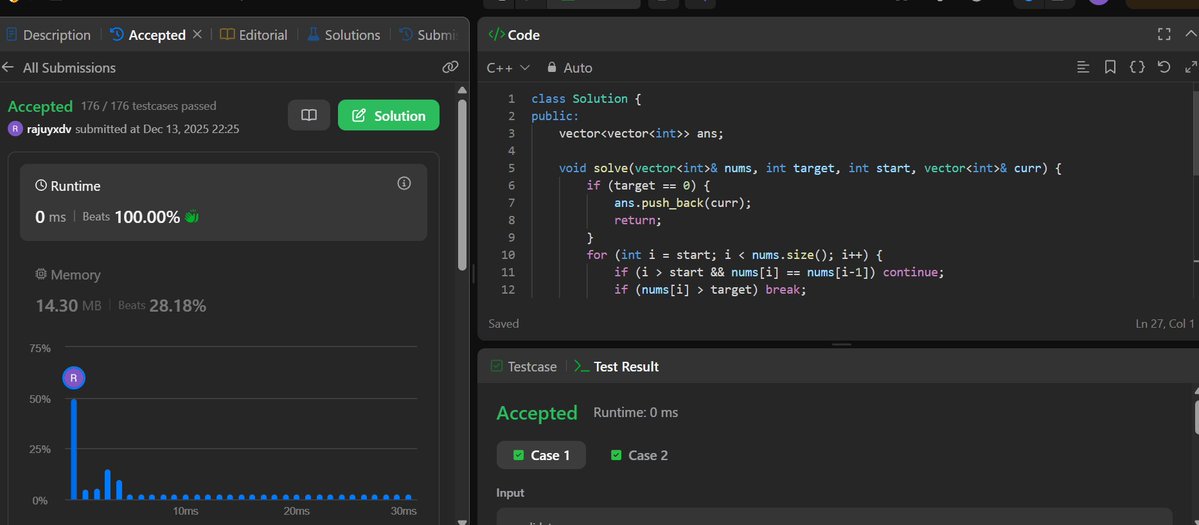Select the Case 2 button
This screenshot has height=525, width=1199.
639,455
